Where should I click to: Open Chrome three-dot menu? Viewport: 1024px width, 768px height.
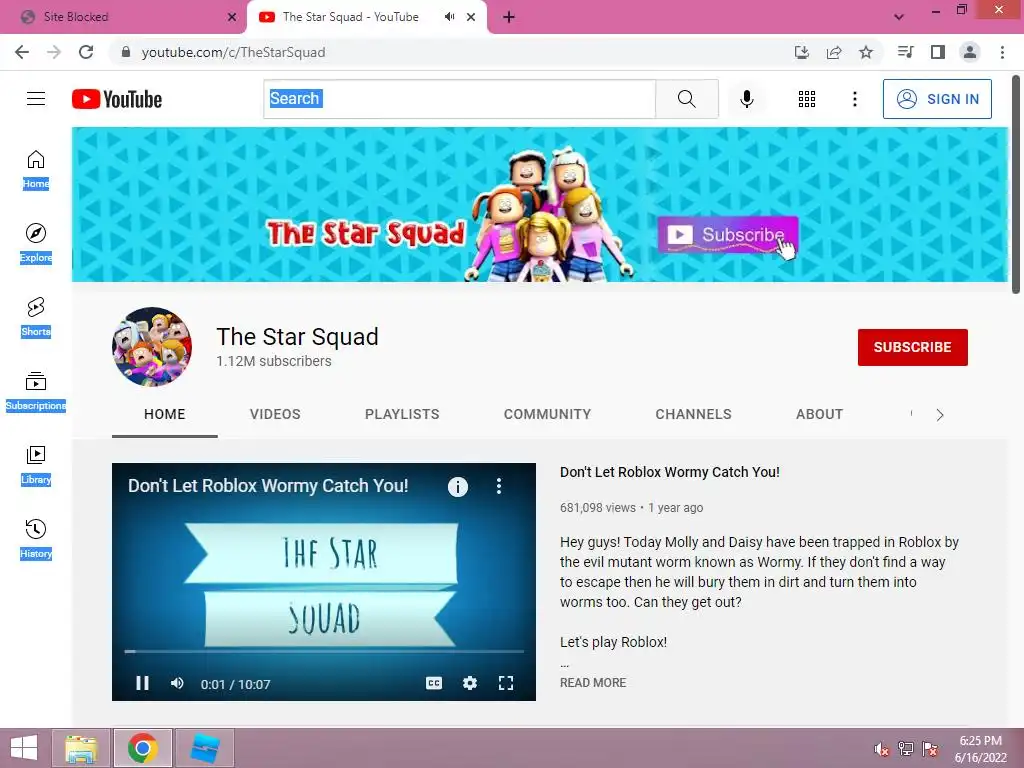(1002, 52)
